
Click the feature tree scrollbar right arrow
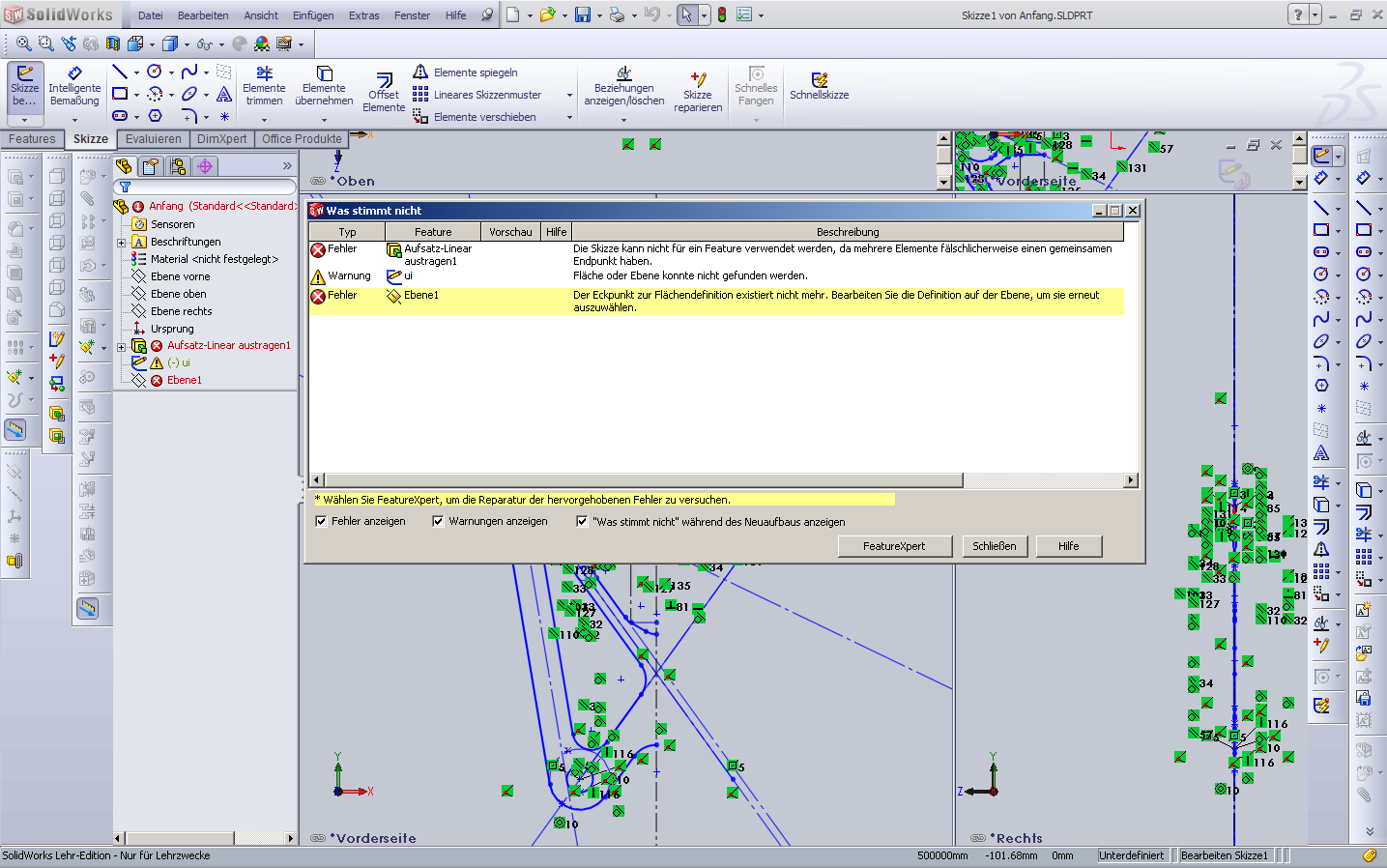290,838
